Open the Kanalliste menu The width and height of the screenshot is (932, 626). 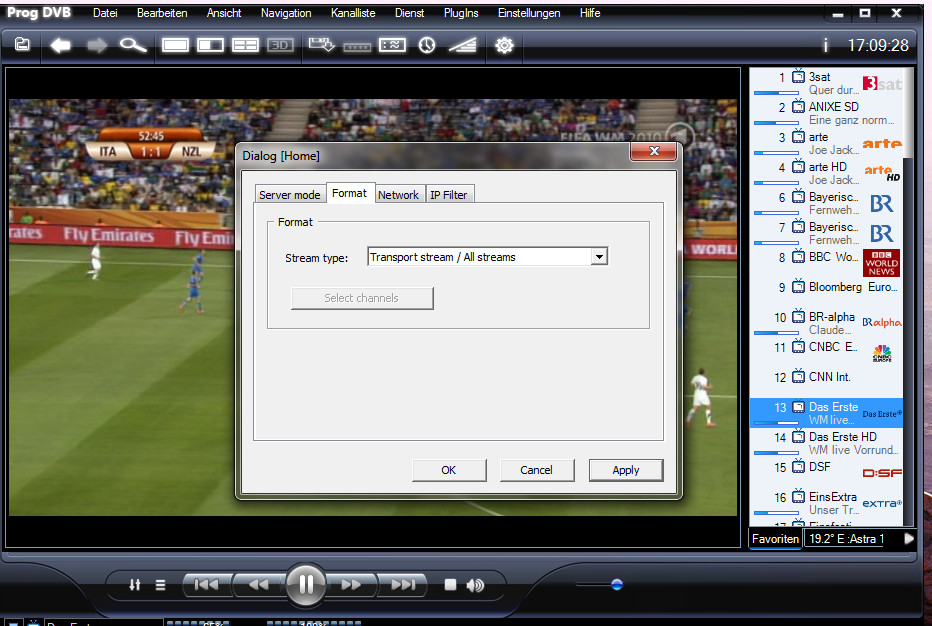pyautogui.click(x=353, y=13)
